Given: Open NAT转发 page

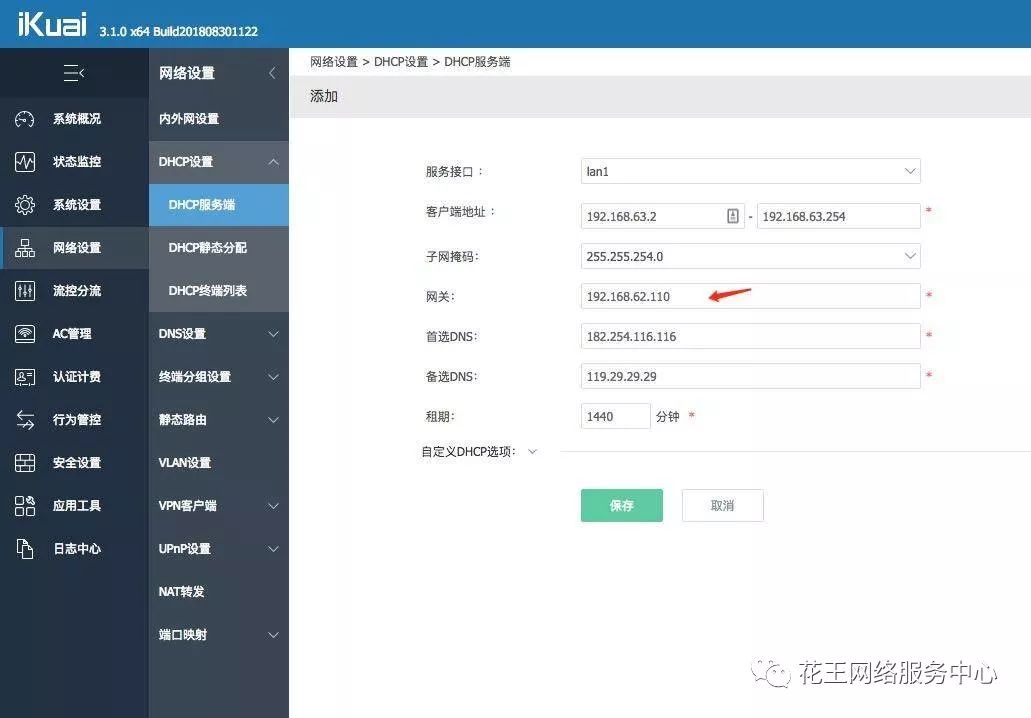Looking at the screenshot, I should [x=218, y=592].
